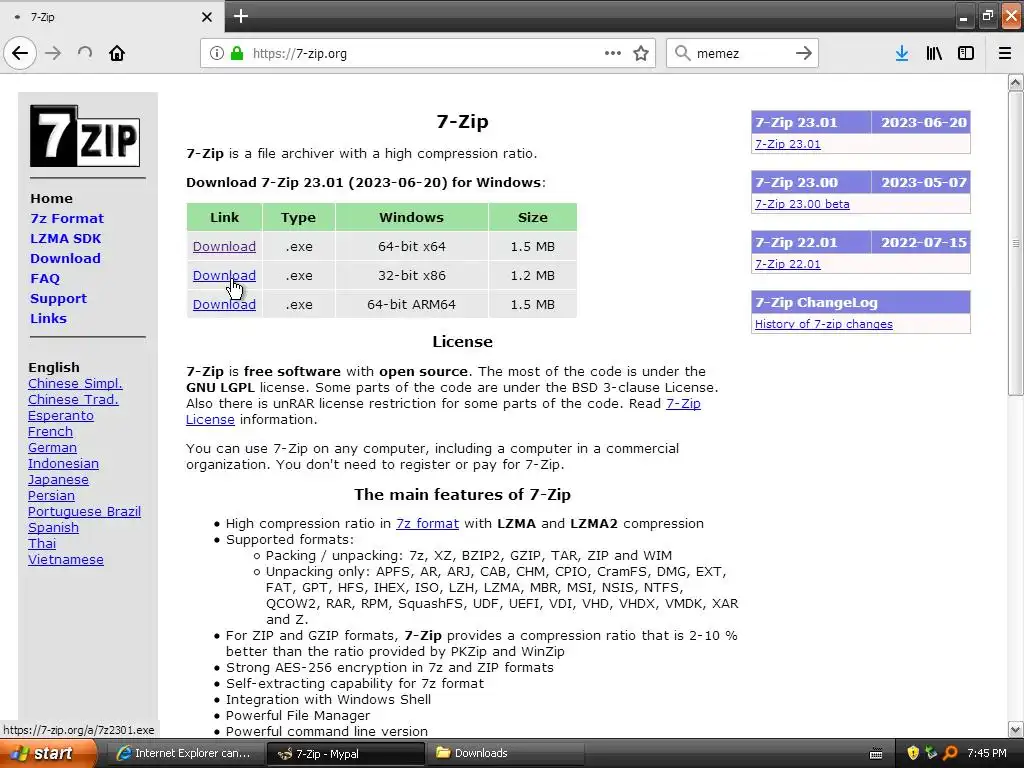Switch to Downloads folder taskbar button
Image resolution: width=1024 pixels, height=768 pixels.
[x=504, y=754]
